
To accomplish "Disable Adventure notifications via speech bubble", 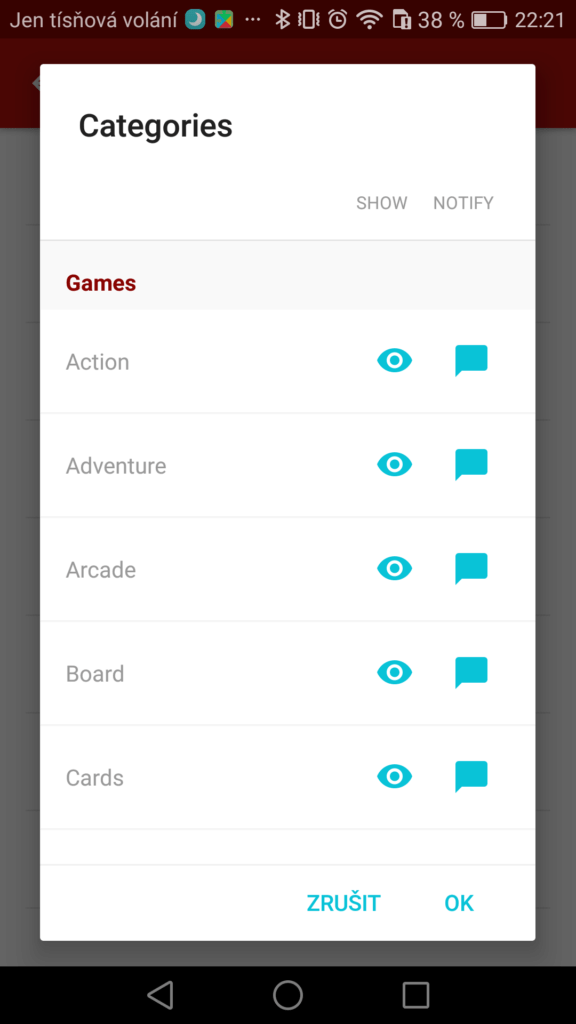I will pyautogui.click(x=471, y=465).
